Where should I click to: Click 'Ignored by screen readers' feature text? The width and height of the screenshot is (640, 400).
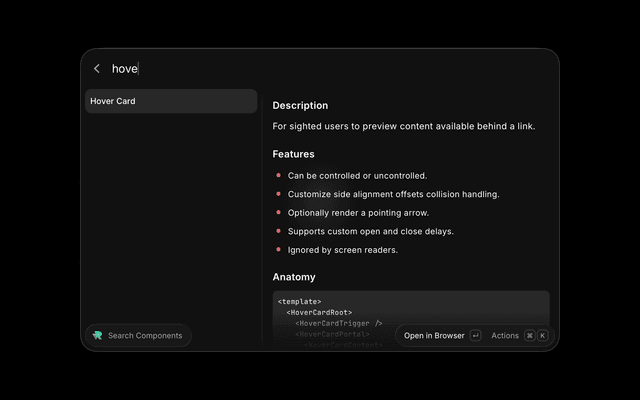click(343, 250)
